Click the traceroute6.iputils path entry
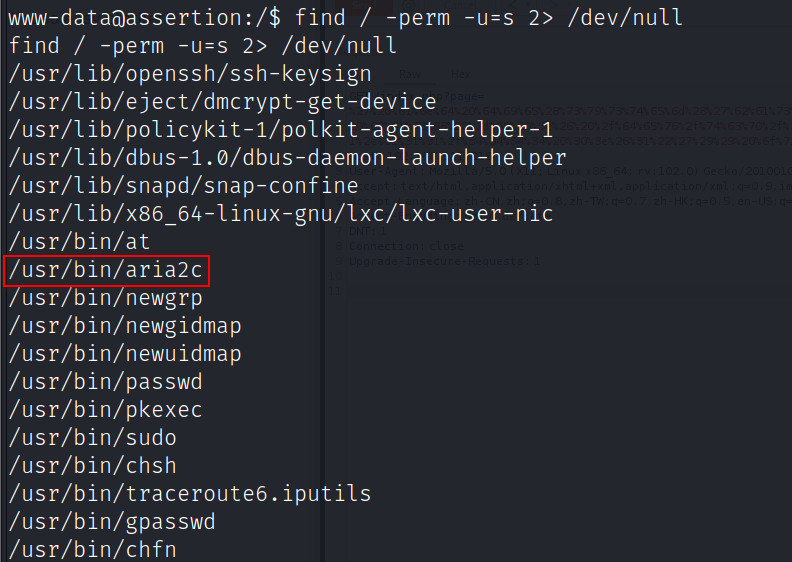 point(190,494)
